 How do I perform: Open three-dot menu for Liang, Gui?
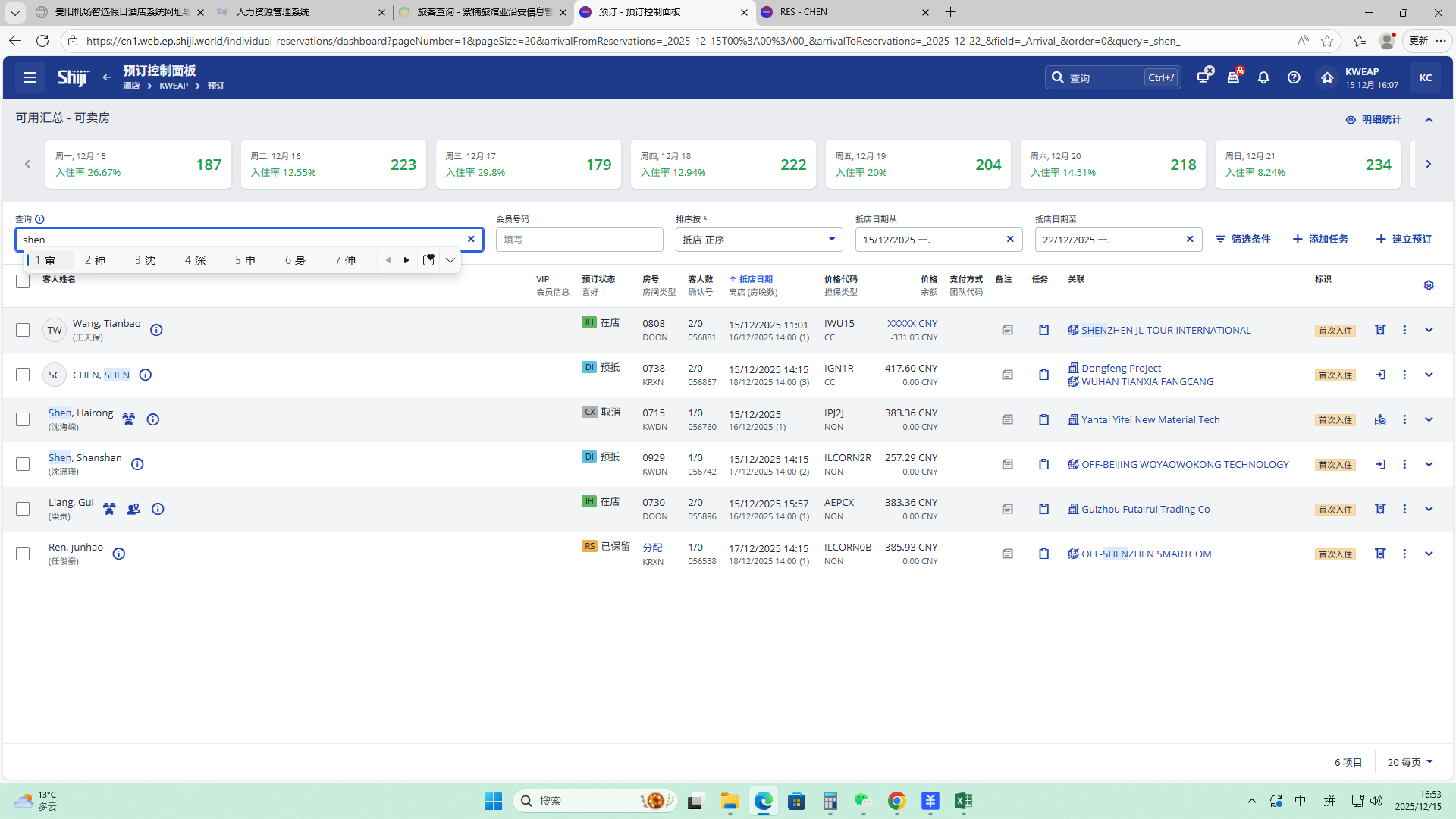coord(1404,509)
